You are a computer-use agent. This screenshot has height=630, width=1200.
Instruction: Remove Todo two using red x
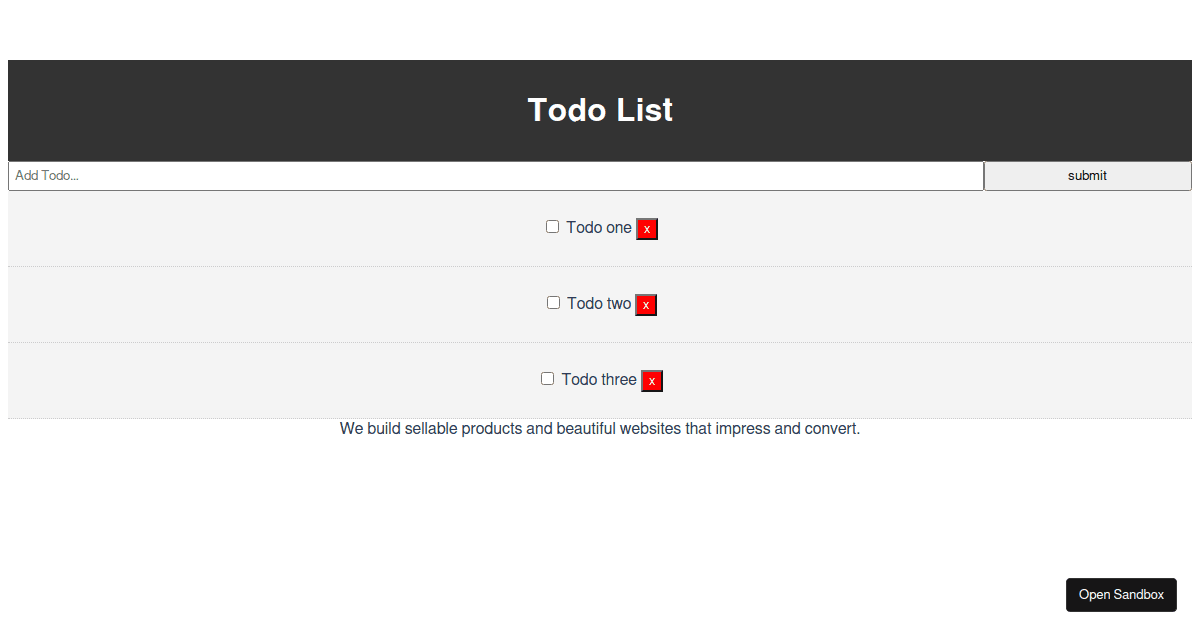[646, 305]
